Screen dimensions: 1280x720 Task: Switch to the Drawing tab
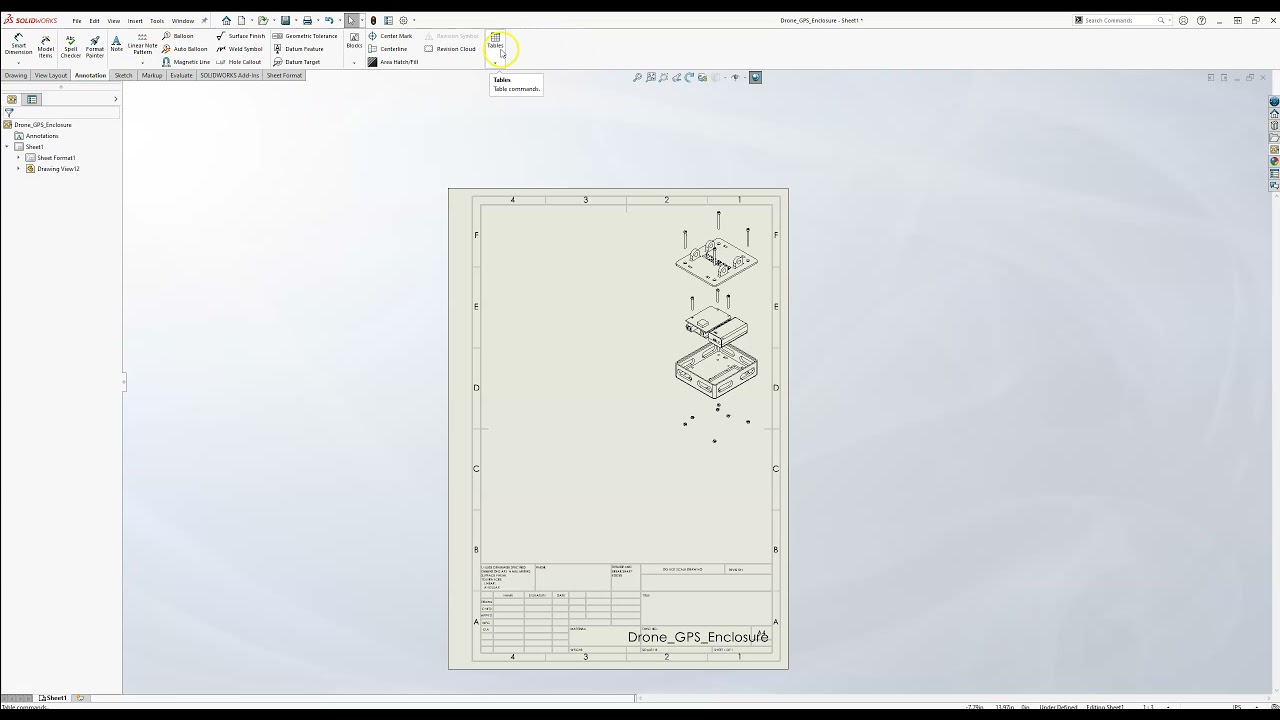16,75
